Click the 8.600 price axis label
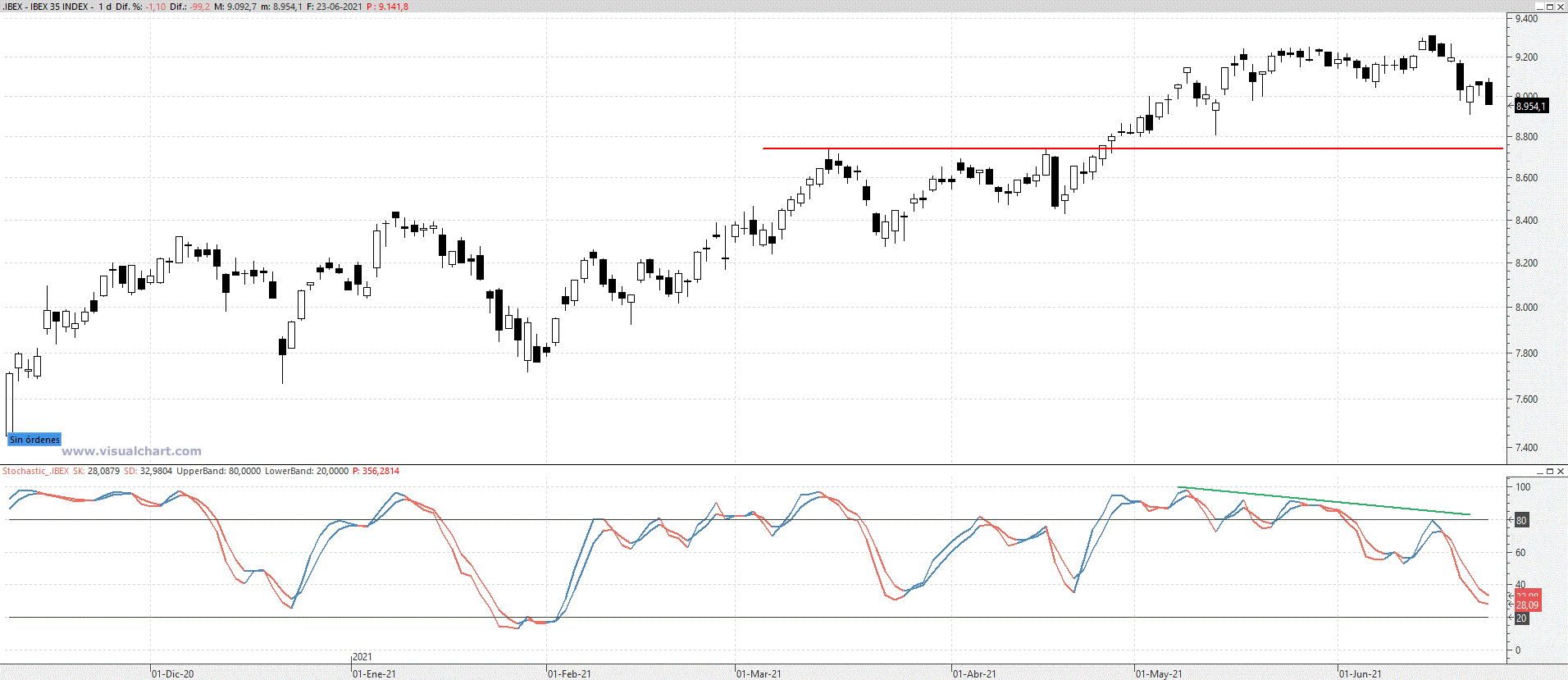Viewport: 1568px width, 680px height. pos(1526,178)
